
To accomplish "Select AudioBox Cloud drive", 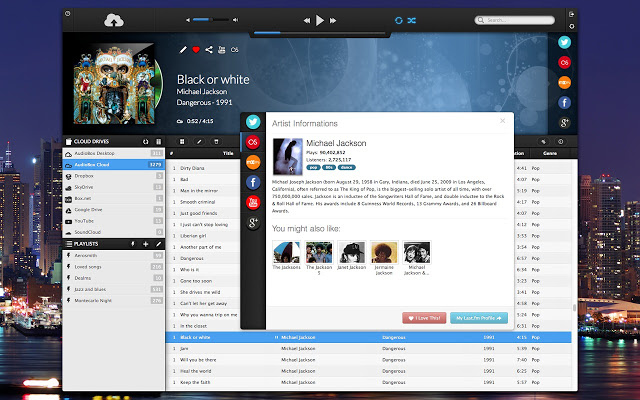I will 114,164.
